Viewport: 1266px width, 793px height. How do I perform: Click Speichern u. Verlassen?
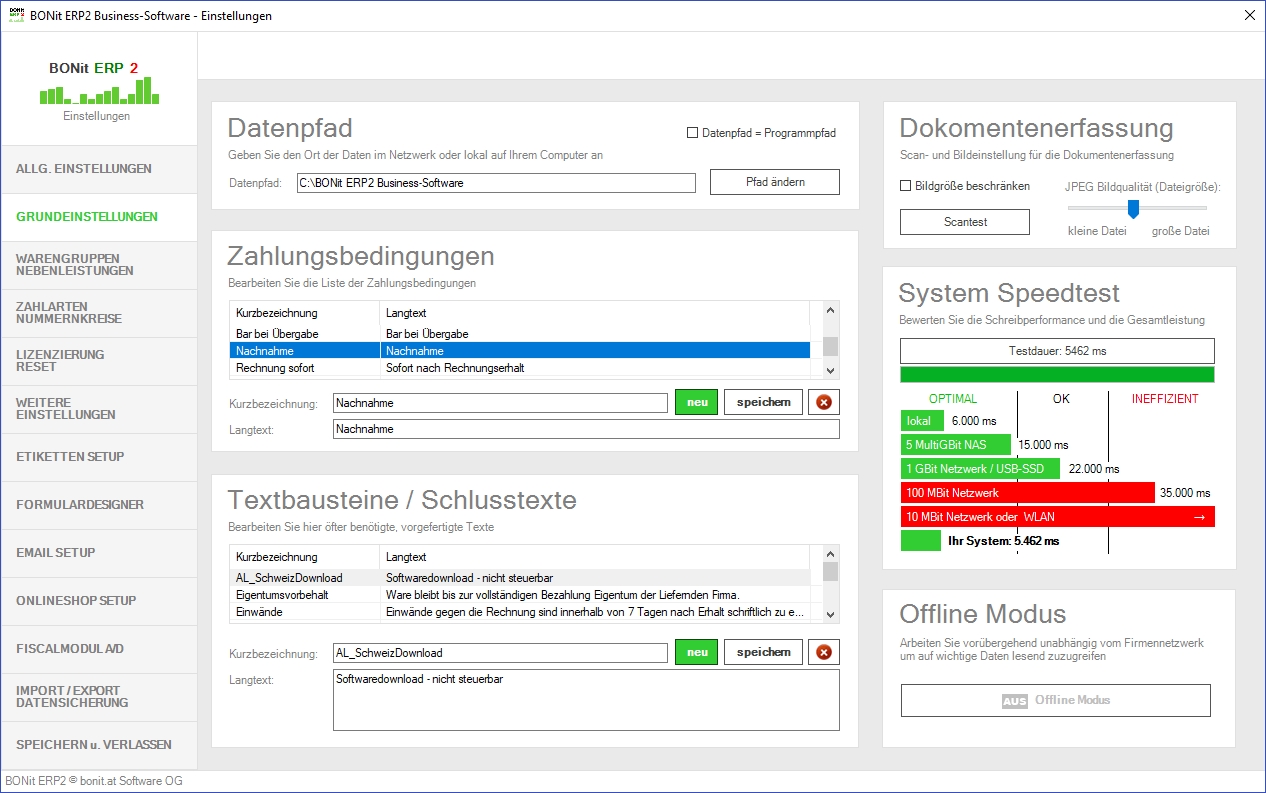click(99, 745)
